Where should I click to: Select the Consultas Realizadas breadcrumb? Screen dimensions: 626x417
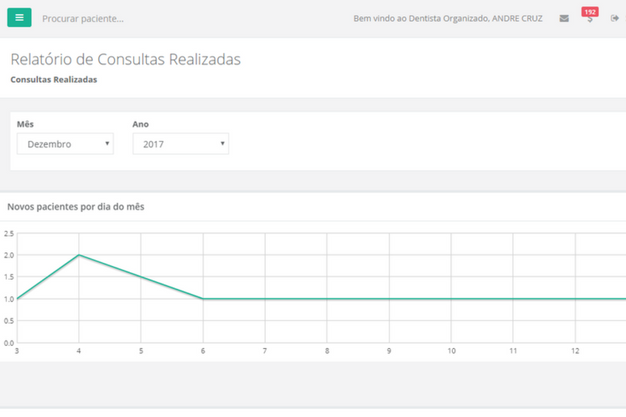click(x=54, y=79)
